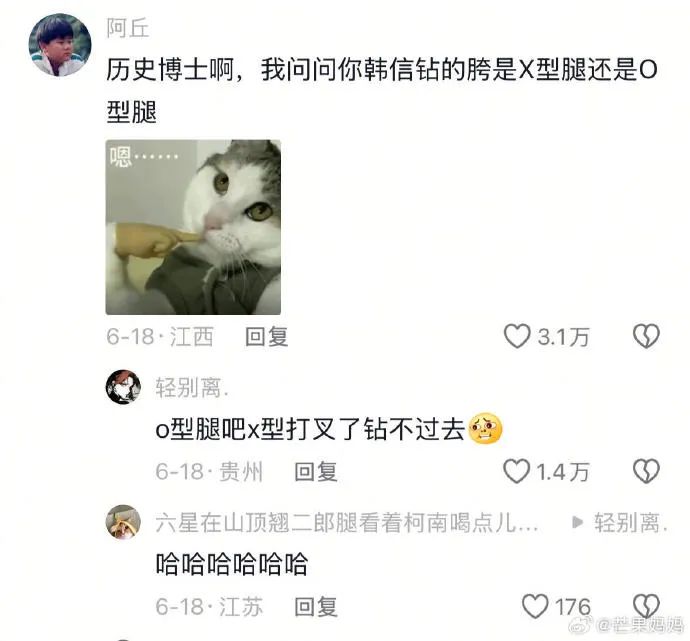The width and height of the screenshot is (690, 641).
Task: Tap broken heart on 轻别离's reply
Action: (646, 471)
